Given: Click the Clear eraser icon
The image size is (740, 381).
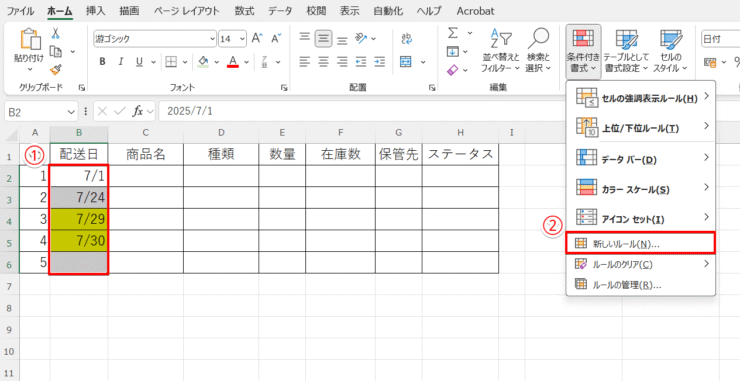Looking at the screenshot, I should [x=452, y=70].
